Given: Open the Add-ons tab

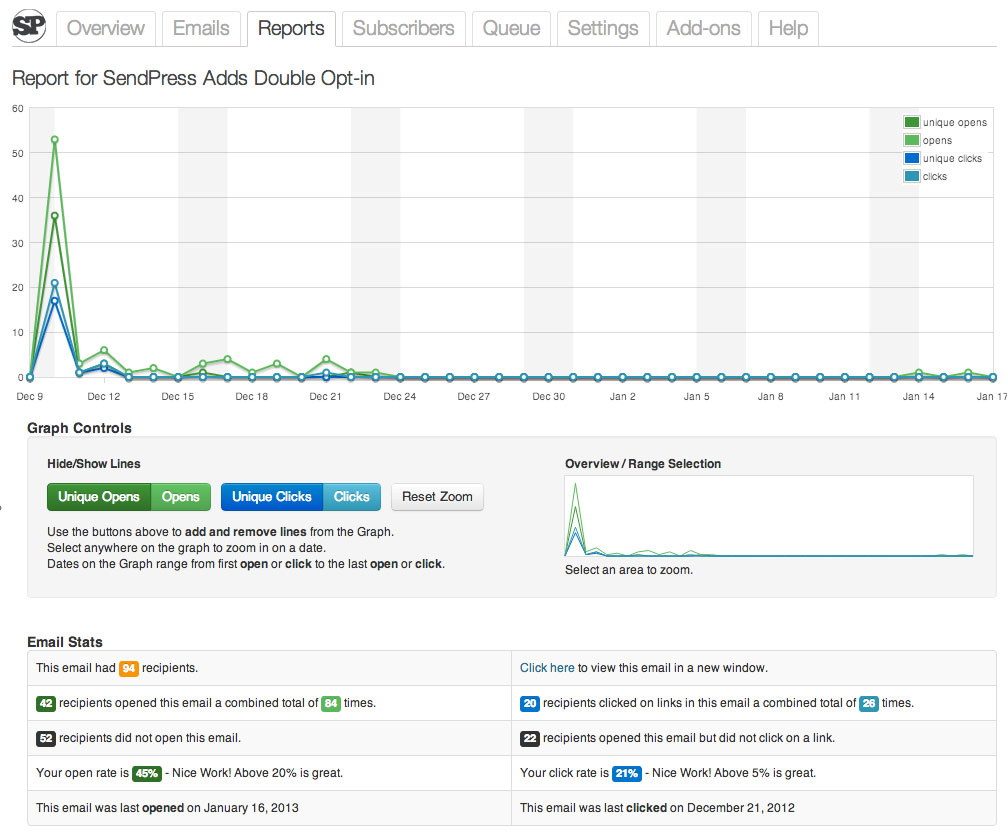Looking at the screenshot, I should tap(703, 29).
